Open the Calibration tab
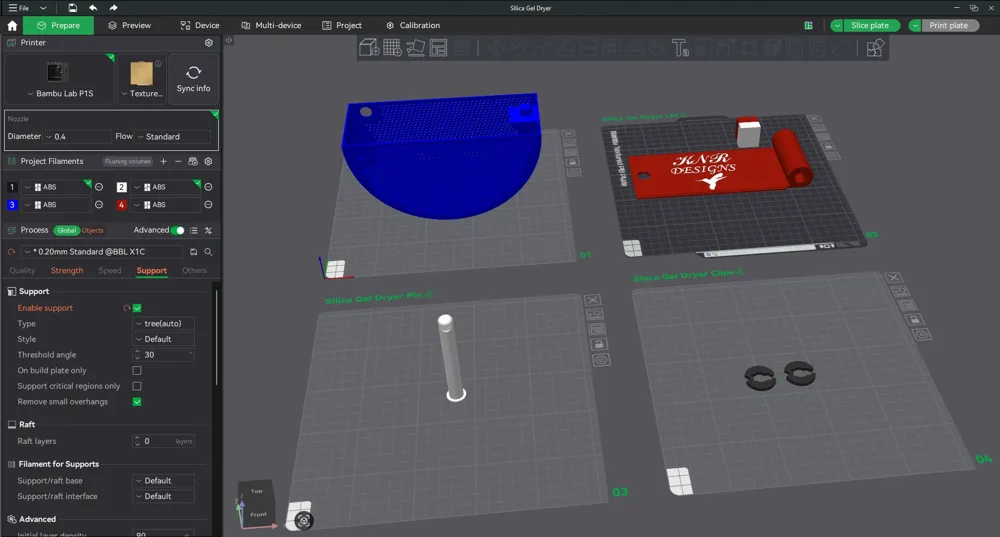 413,26
